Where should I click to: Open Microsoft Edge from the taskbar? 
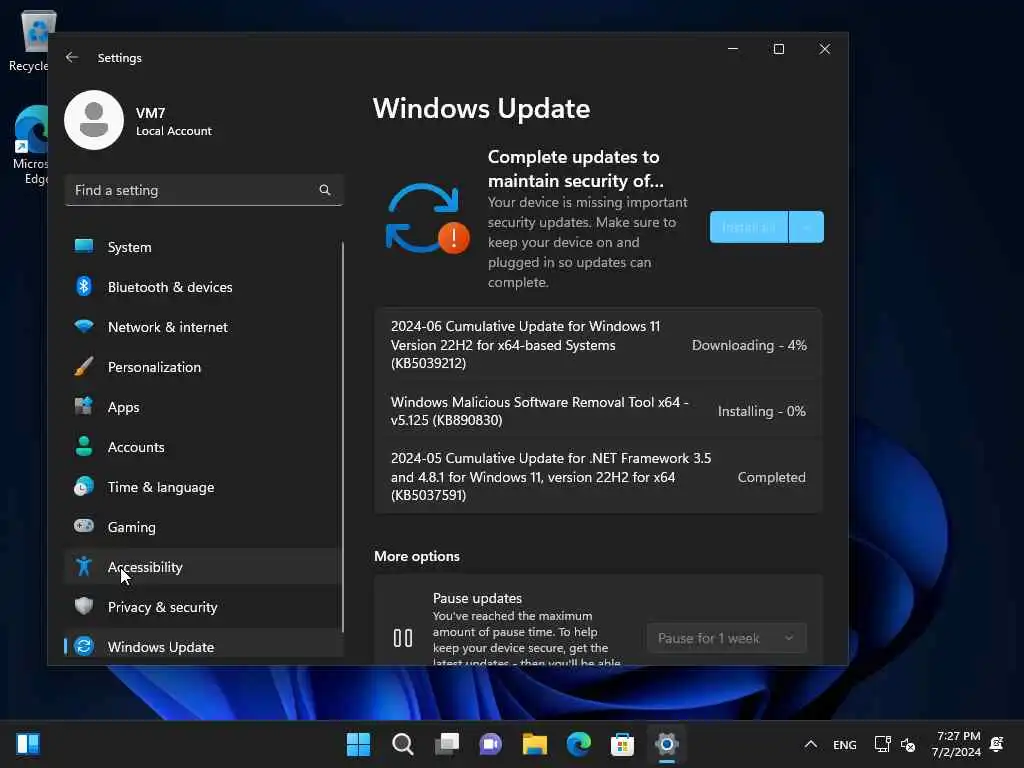tap(579, 744)
